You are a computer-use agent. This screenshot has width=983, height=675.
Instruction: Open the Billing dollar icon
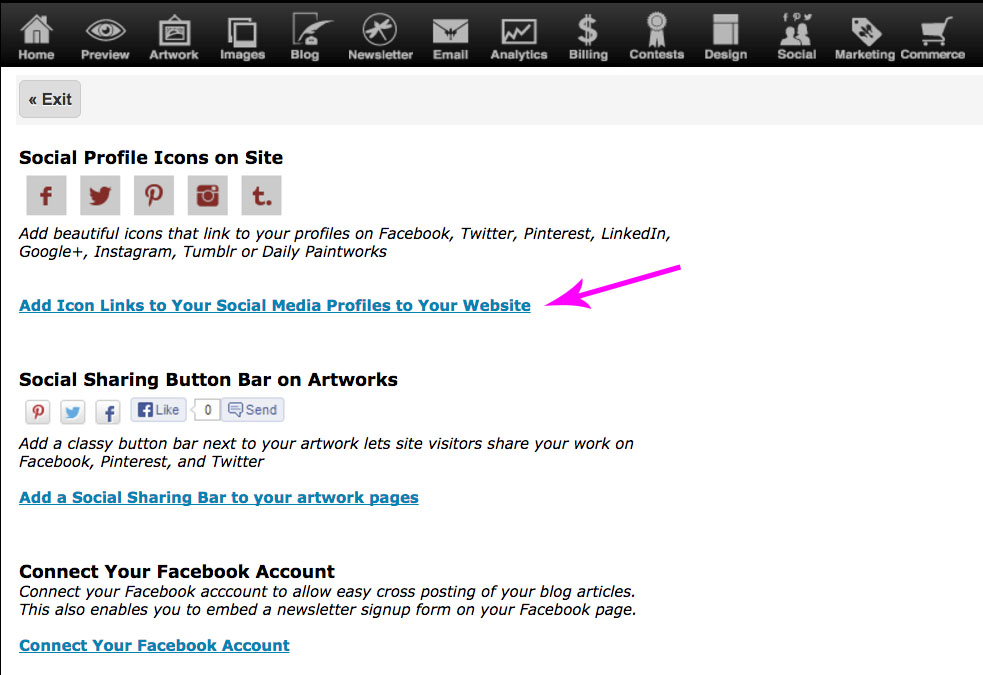(587, 30)
